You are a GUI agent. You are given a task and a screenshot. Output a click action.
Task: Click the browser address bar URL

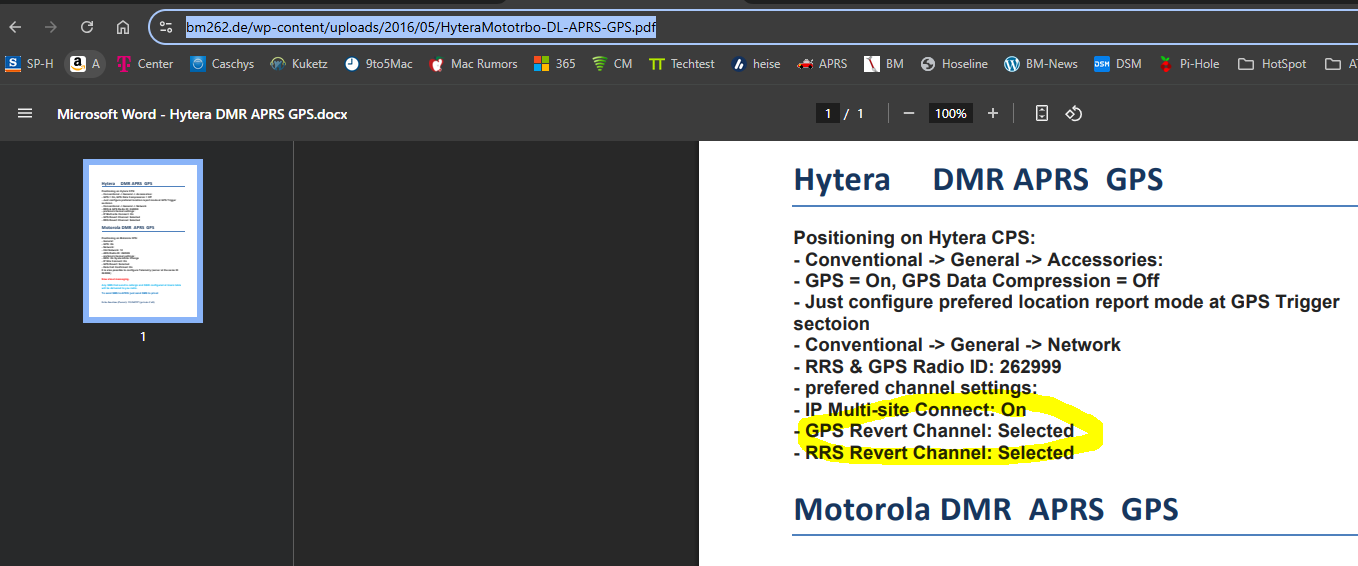(421, 27)
